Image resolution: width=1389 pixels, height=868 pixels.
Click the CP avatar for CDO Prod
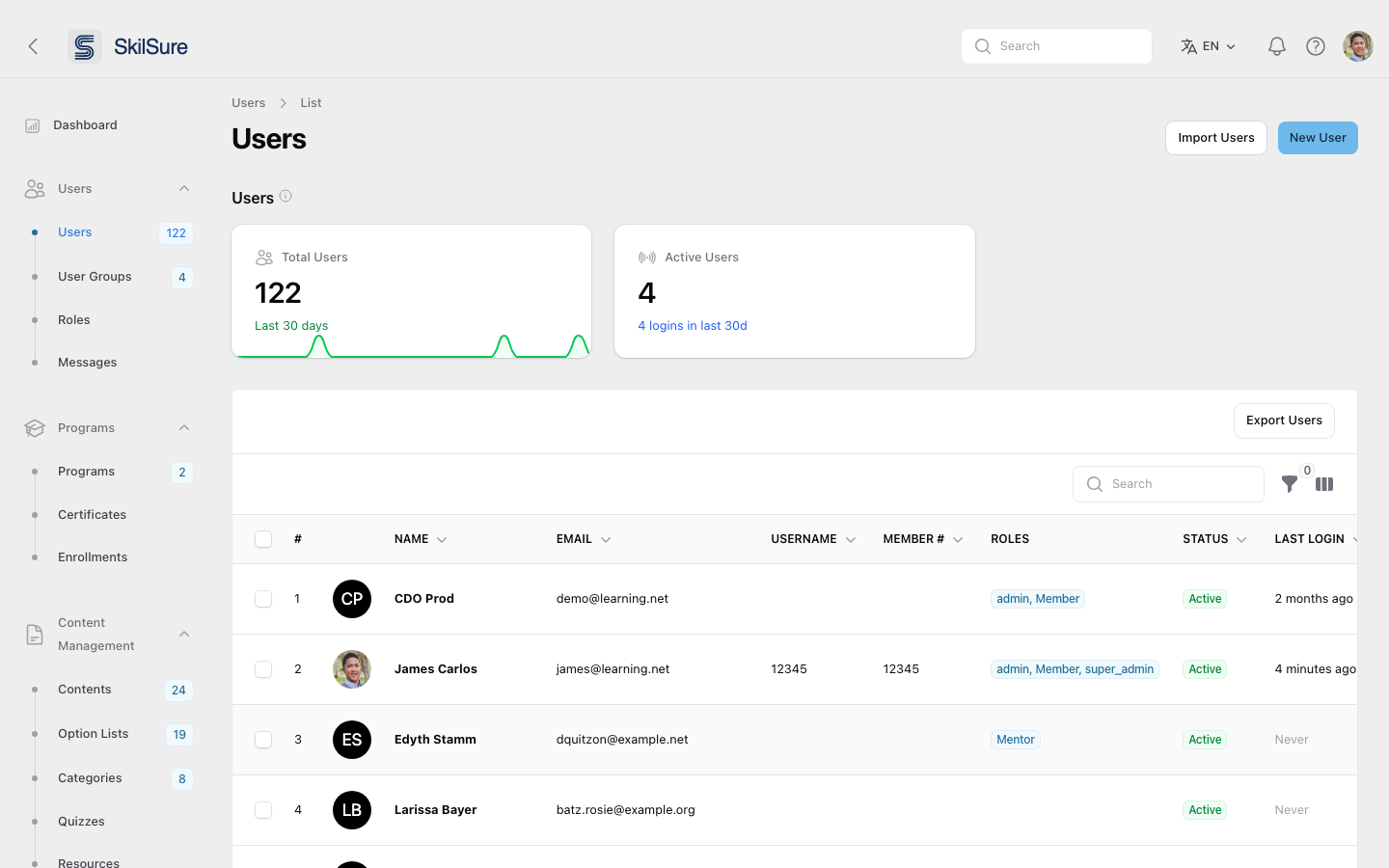(x=352, y=599)
